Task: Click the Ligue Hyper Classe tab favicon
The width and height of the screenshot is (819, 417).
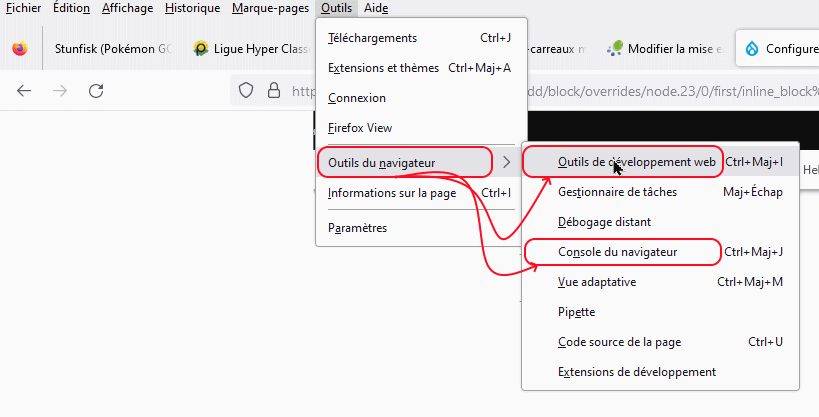Action: 201,49
